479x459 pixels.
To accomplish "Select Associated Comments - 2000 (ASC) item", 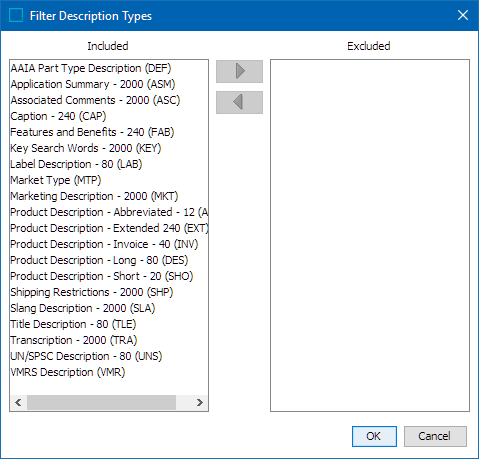I will point(95,100).
